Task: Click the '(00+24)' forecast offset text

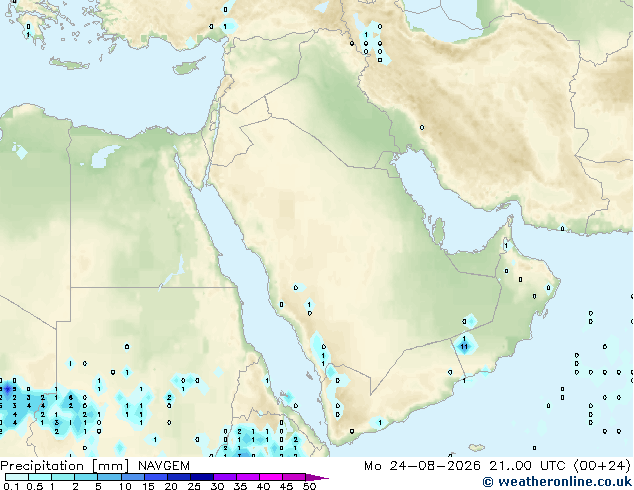Action: coord(602,466)
